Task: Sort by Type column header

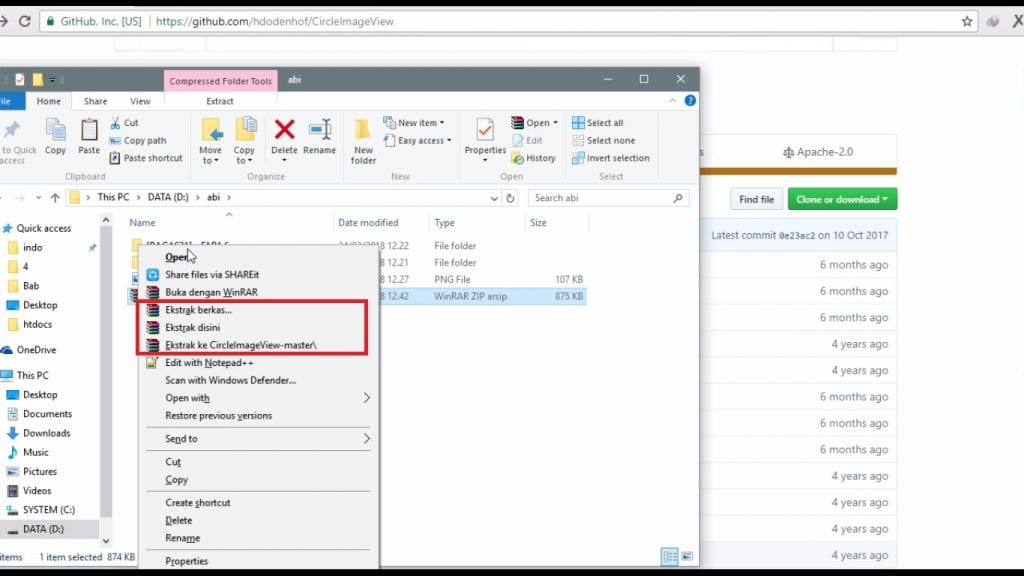Action: click(x=445, y=223)
